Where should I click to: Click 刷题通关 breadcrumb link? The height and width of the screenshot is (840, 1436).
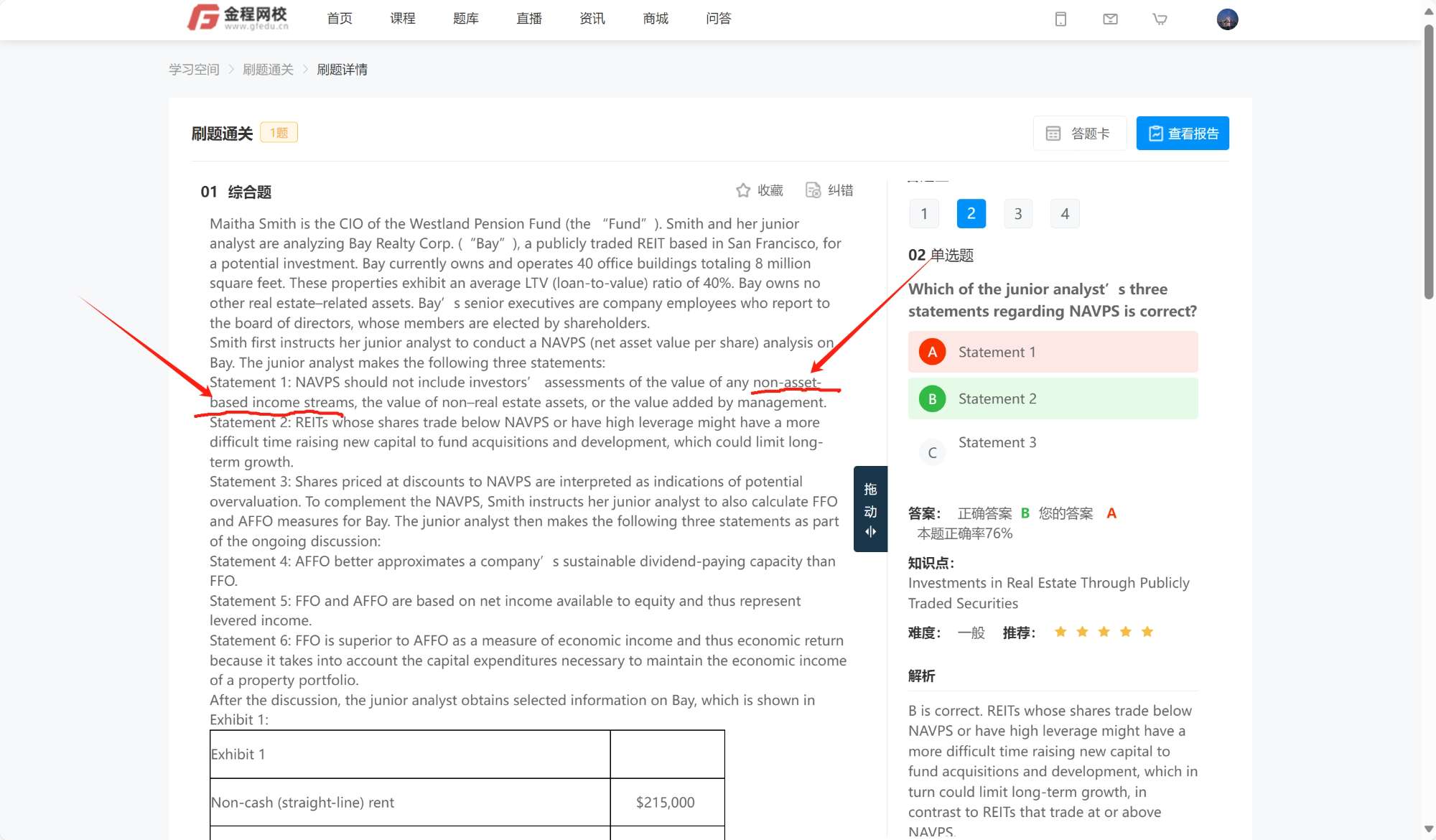(x=268, y=70)
